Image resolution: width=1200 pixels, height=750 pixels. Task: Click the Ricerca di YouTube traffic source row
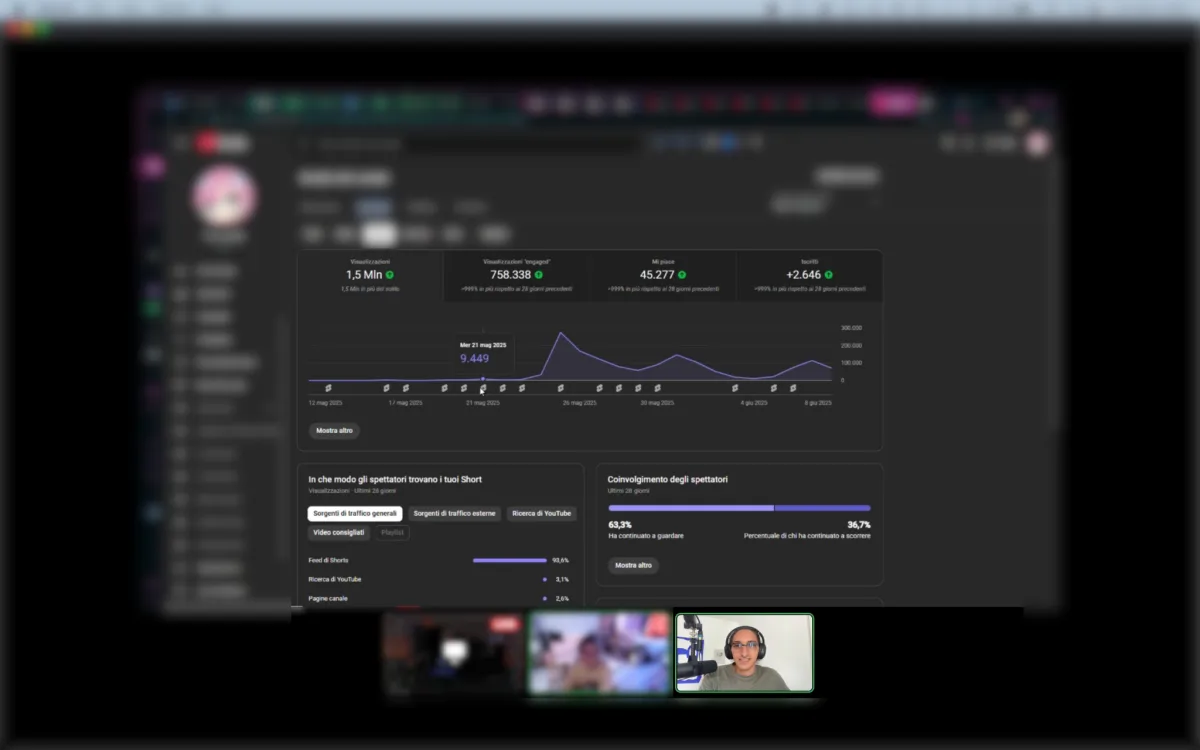[x=439, y=579]
